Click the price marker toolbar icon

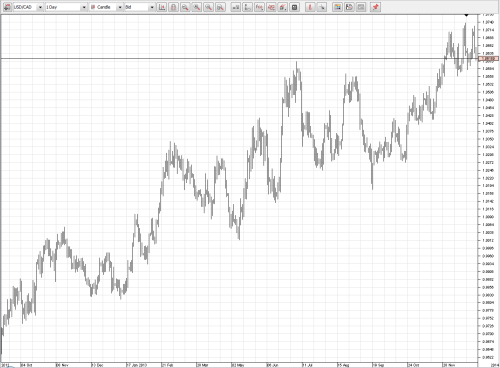pyautogui.click(x=248, y=7)
